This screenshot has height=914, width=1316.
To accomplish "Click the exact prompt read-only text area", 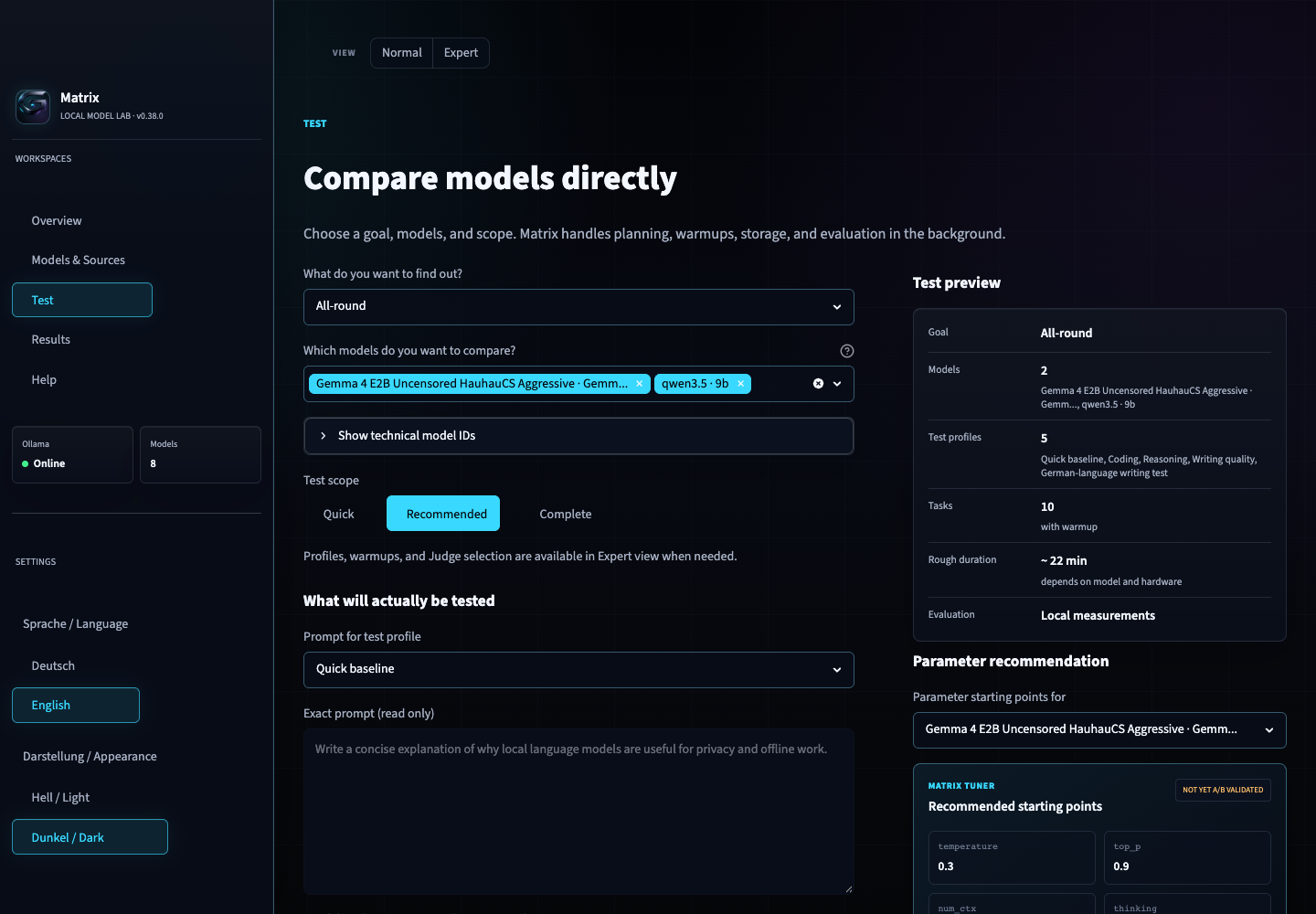I will tap(578, 812).
